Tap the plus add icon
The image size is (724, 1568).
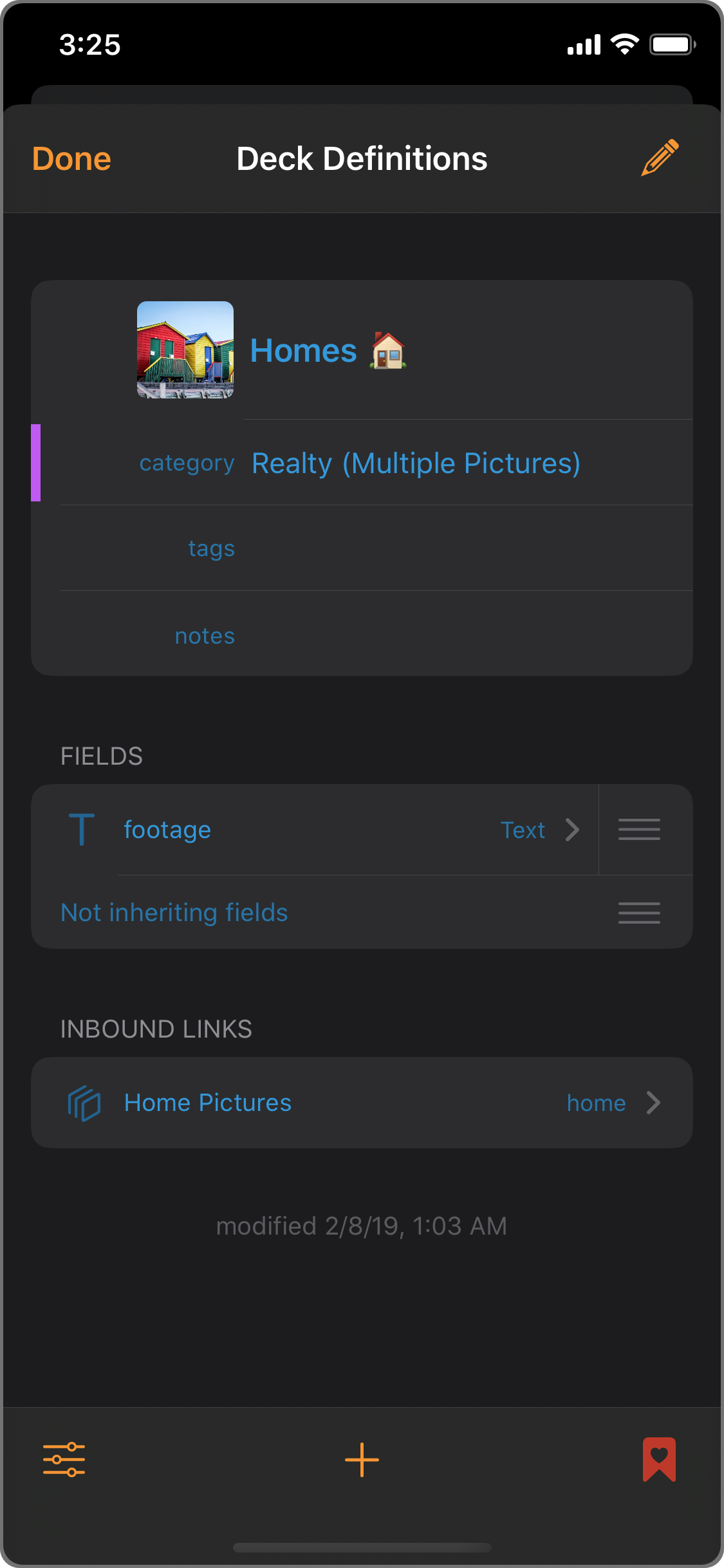point(362,1459)
